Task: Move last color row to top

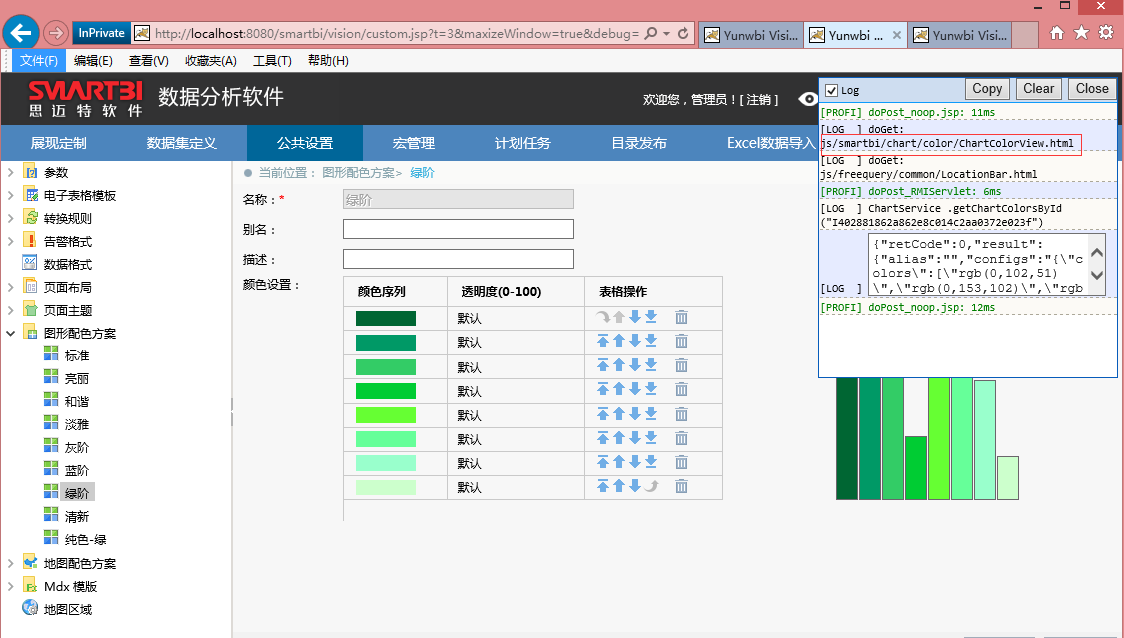Action: click(603, 486)
